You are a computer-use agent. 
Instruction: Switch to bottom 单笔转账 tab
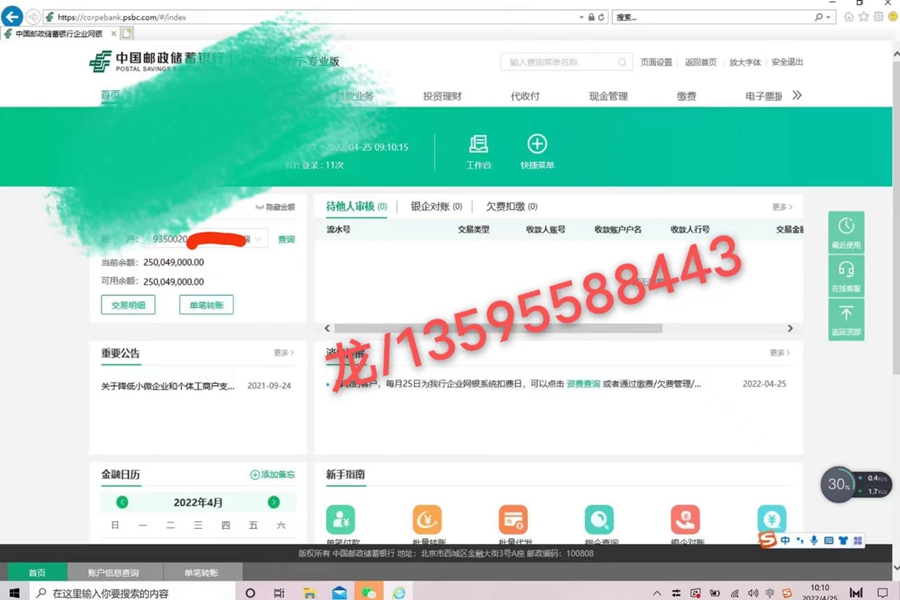click(x=201, y=572)
